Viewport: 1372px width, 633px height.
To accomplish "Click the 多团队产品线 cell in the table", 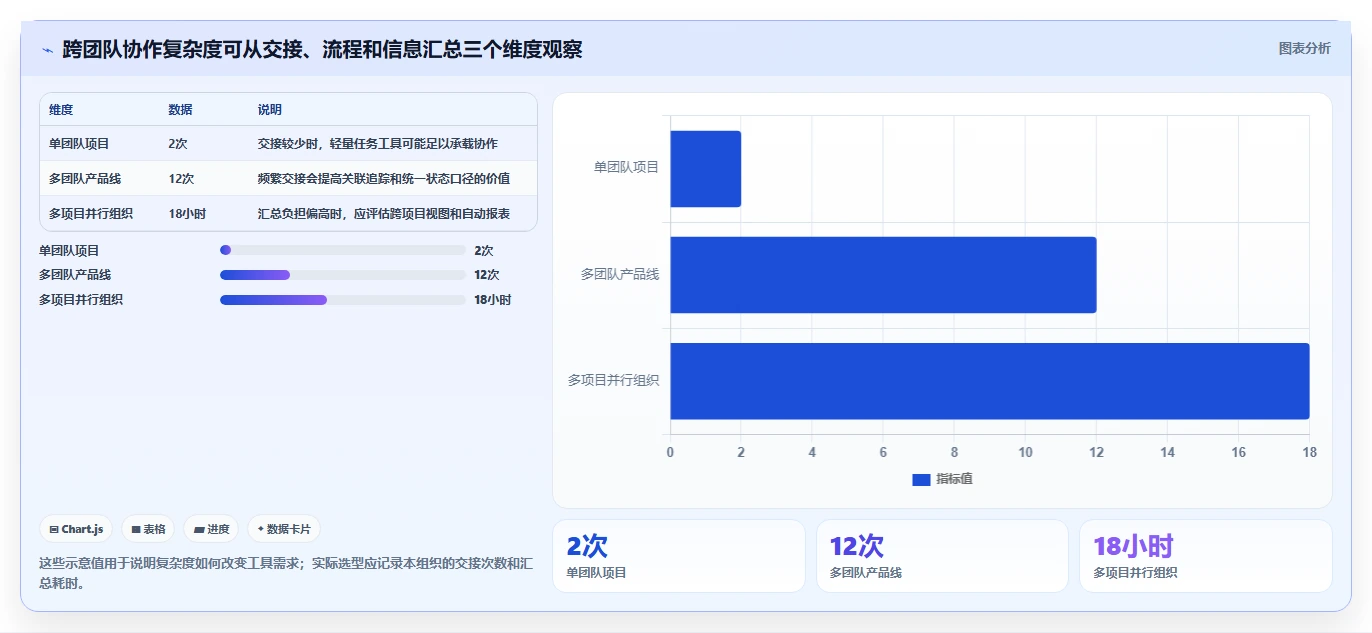I will (x=85, y=179).
